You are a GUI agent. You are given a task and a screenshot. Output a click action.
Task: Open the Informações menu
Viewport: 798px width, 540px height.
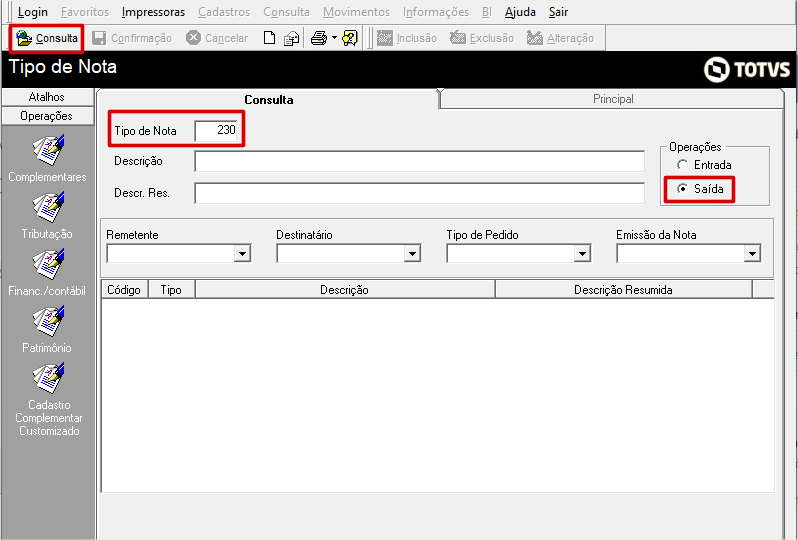(436, 12)
